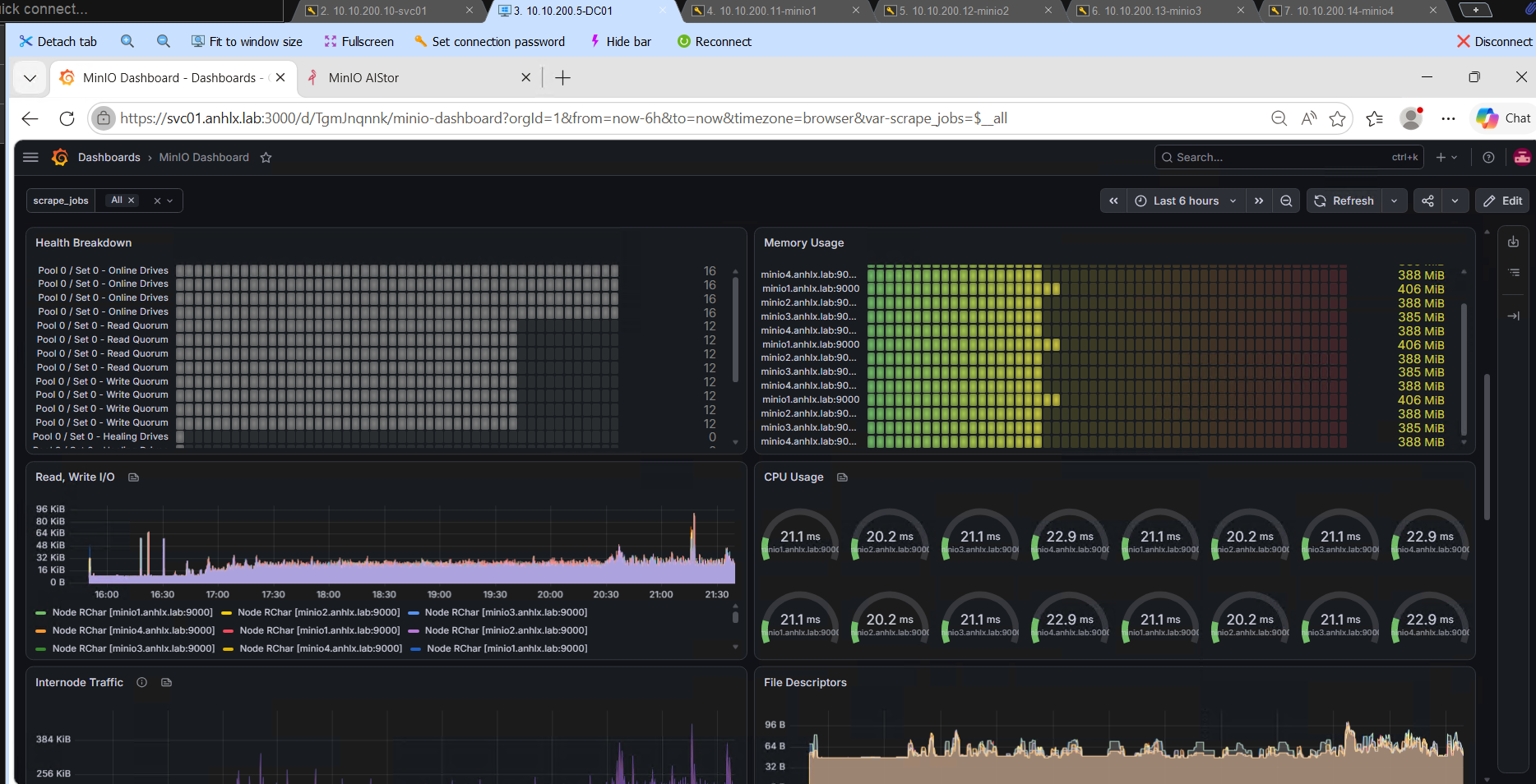
Task: Open the browser favorites list icon
Action: 1374,118
